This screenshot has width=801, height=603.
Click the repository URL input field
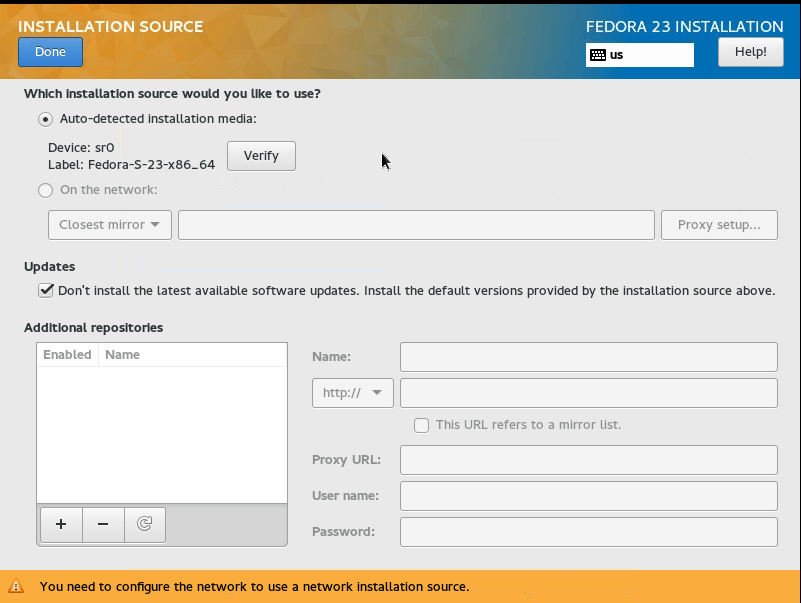[588, 393]
